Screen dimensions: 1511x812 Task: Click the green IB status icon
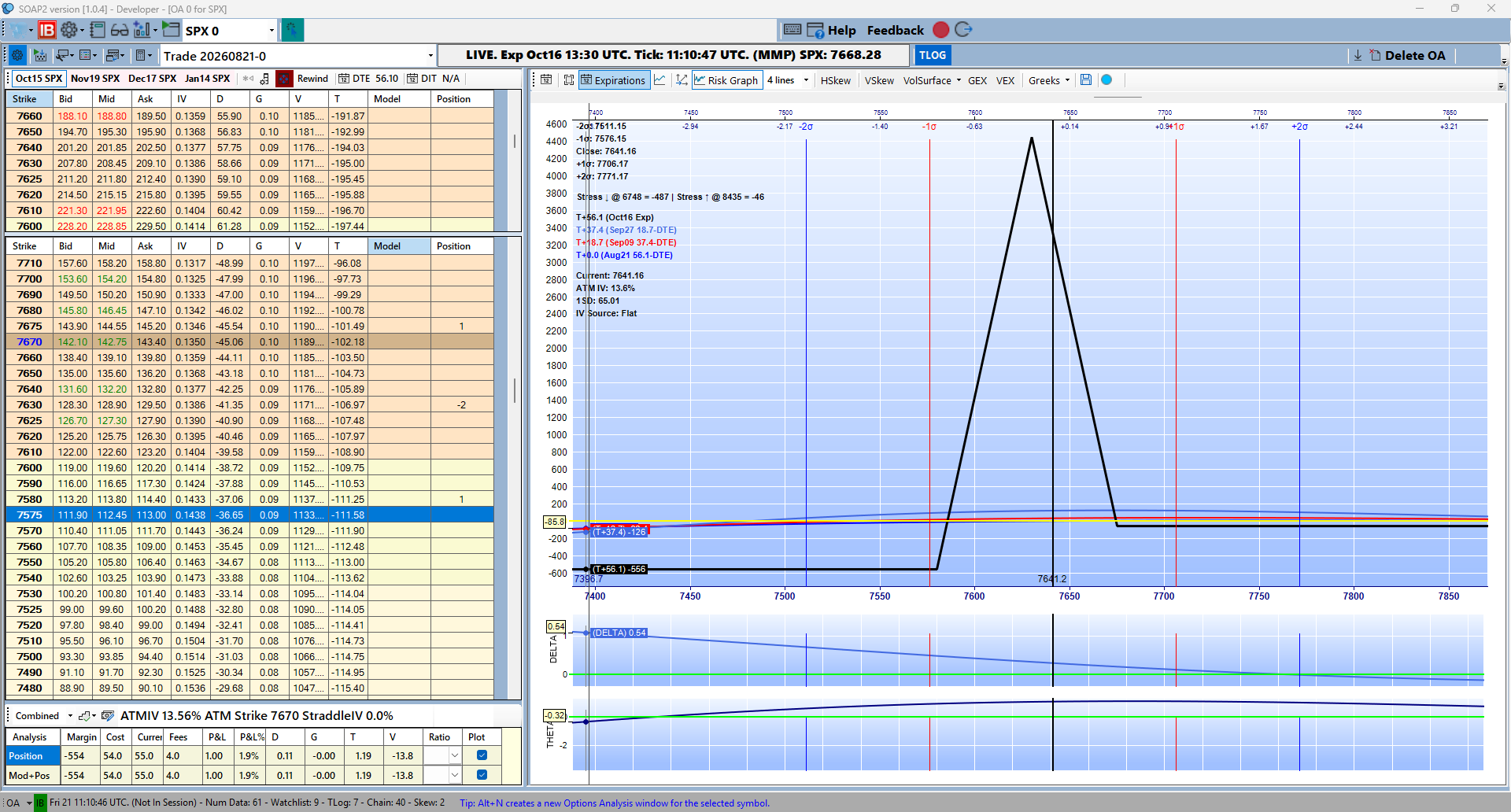[41, 803]
